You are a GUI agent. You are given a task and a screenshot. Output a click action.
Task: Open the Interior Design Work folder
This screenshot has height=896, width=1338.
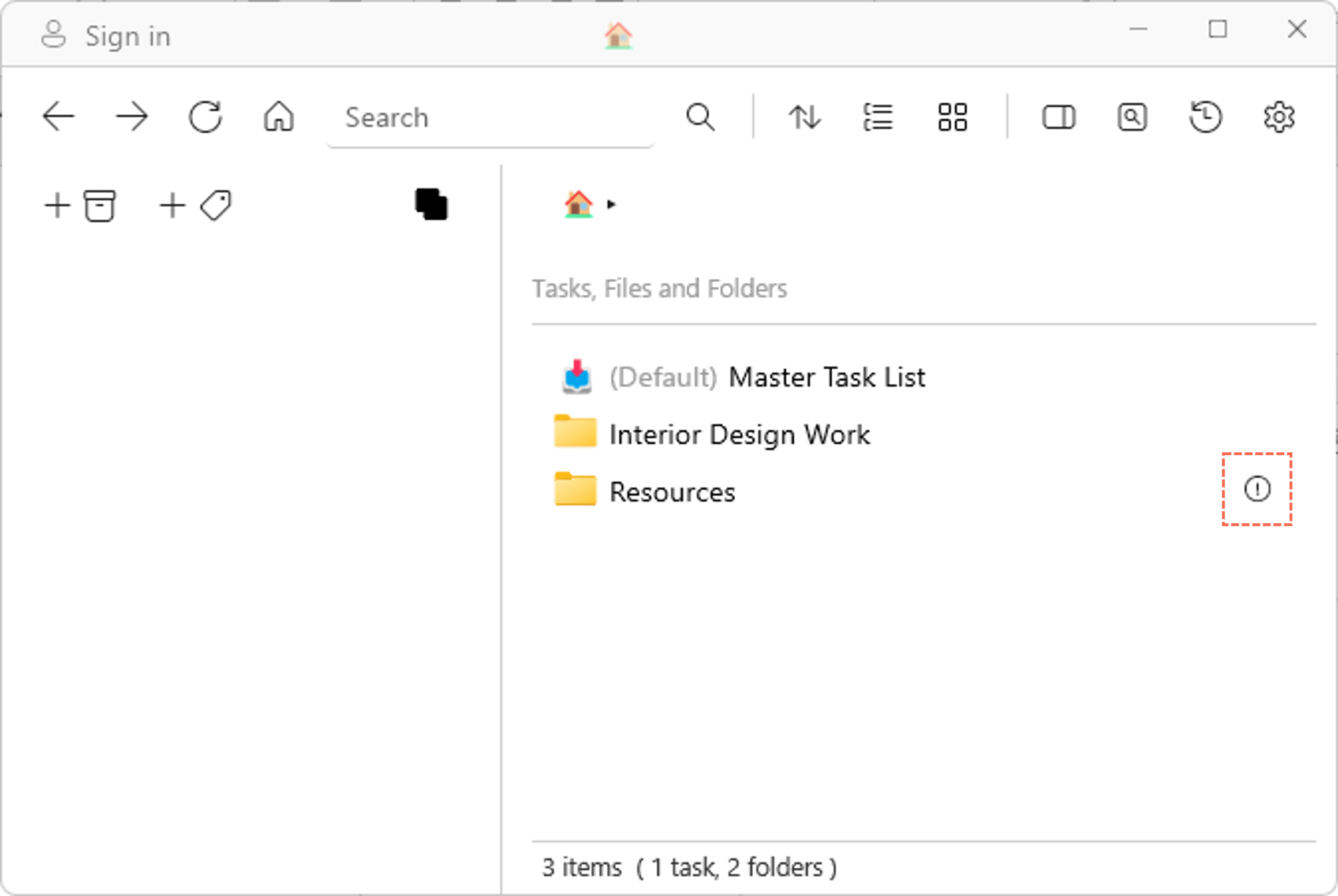pos(739,434)
